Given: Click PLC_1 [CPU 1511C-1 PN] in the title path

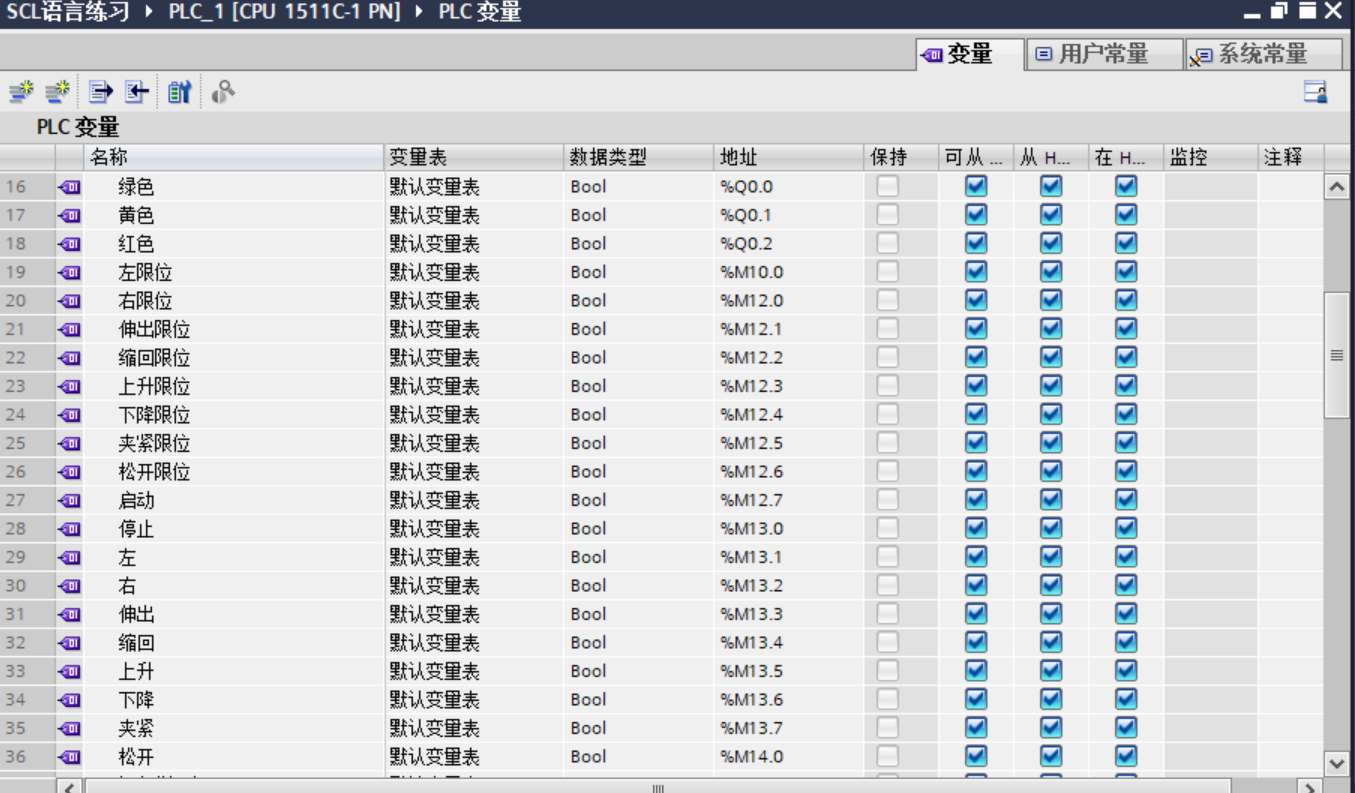Looking at the screenshot, I should [283, 13].
